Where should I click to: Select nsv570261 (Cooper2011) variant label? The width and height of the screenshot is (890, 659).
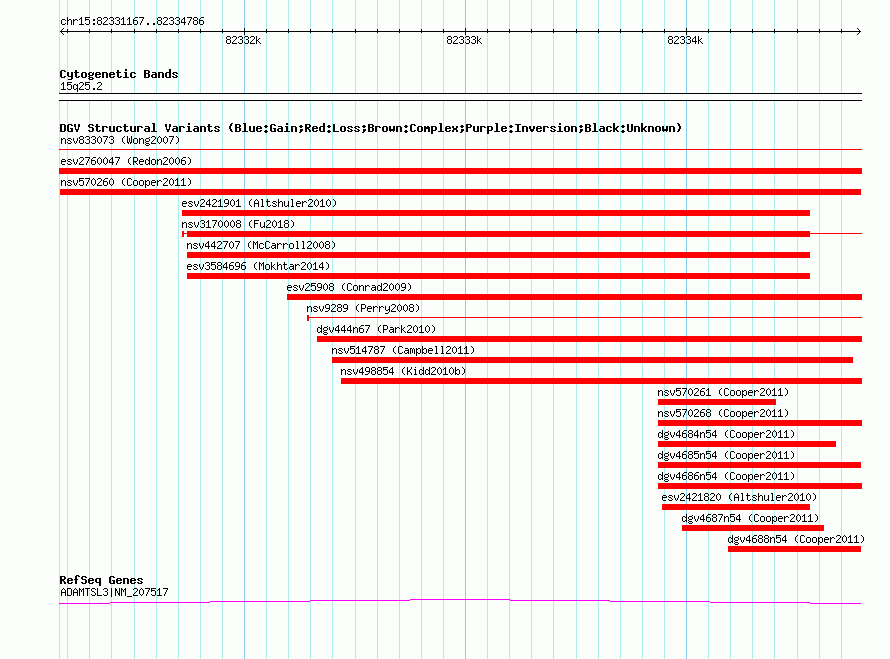pos(723,392)
